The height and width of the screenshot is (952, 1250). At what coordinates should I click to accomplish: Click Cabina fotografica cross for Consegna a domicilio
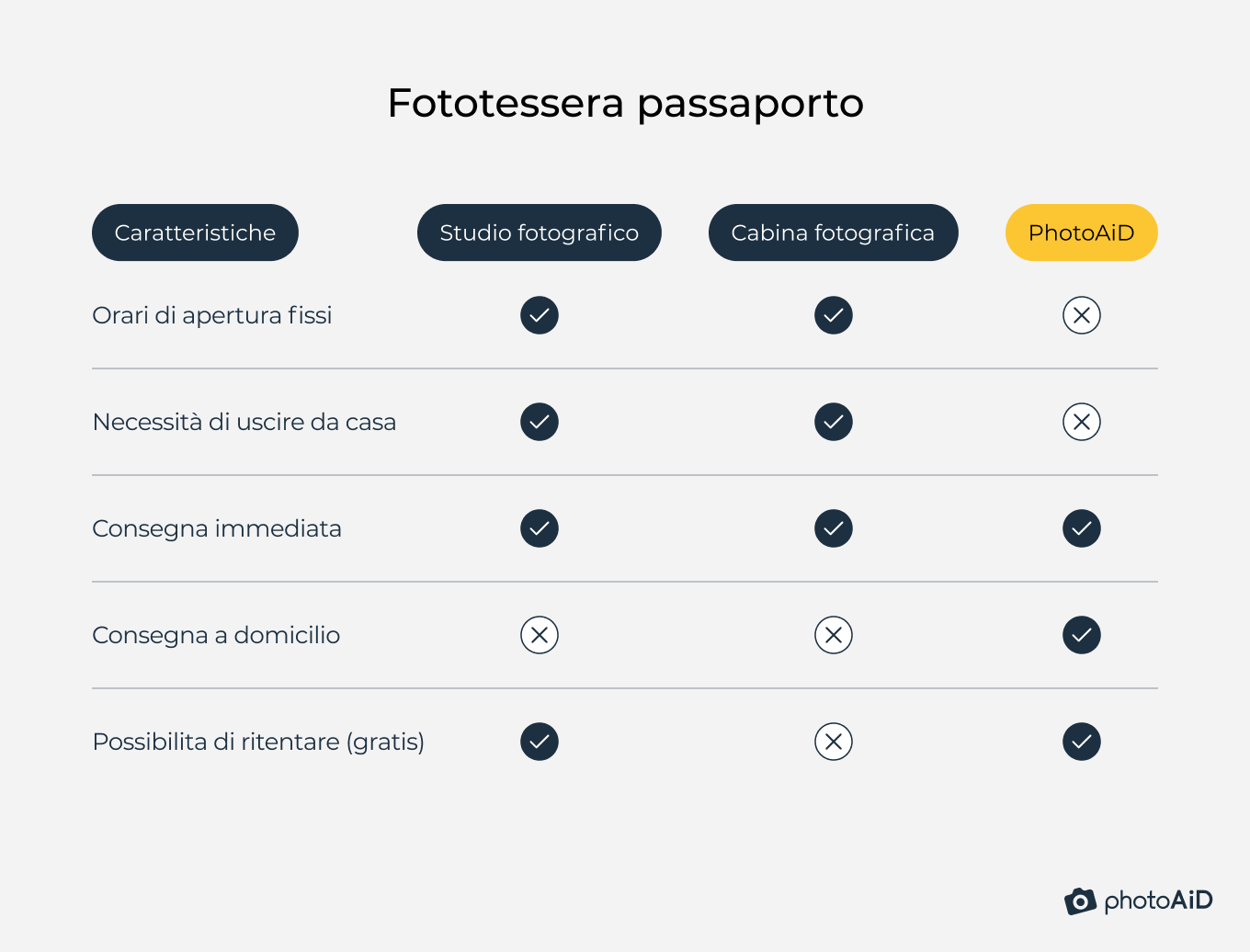834,635
